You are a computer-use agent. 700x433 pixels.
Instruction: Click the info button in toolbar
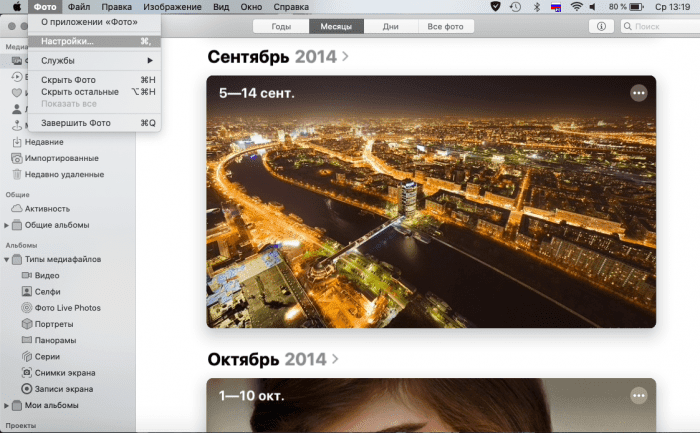pos(601,26)
